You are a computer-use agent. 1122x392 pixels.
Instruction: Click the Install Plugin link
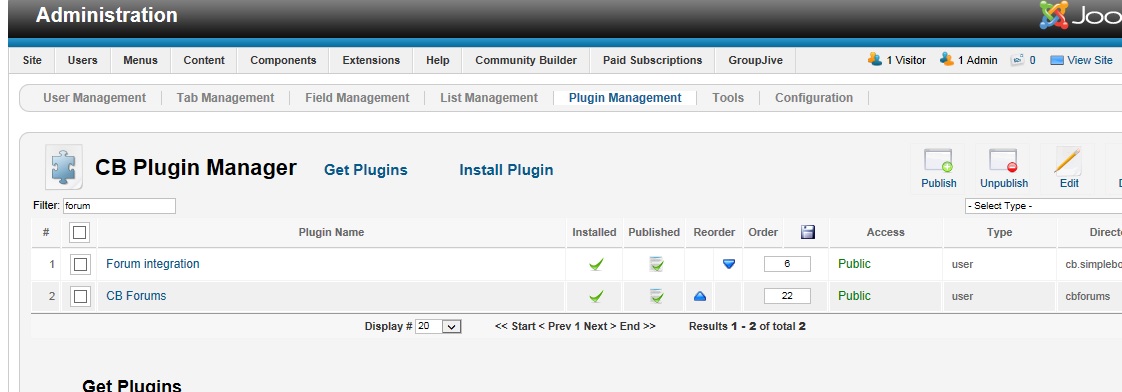506,170
